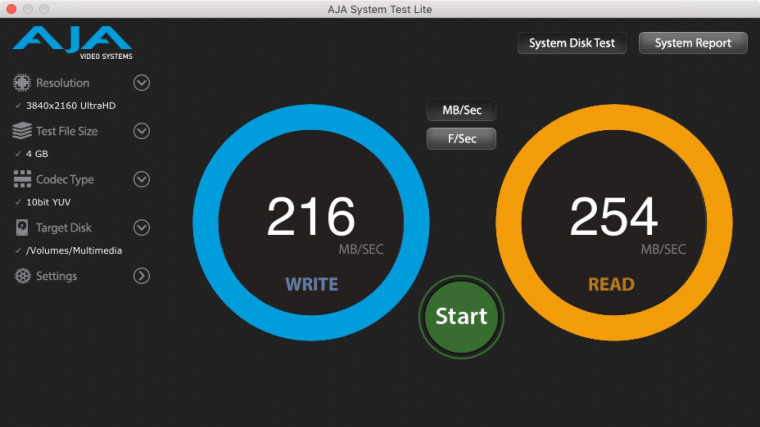The width and height of the screenshot is (760, 427).
Task: Click the 216 write speed reading
Action: [x=311, y=216]
